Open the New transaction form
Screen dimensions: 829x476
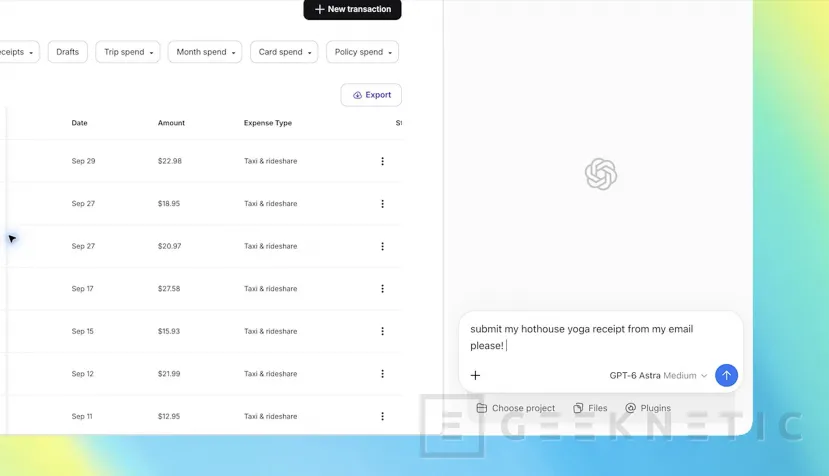(352, 9)
